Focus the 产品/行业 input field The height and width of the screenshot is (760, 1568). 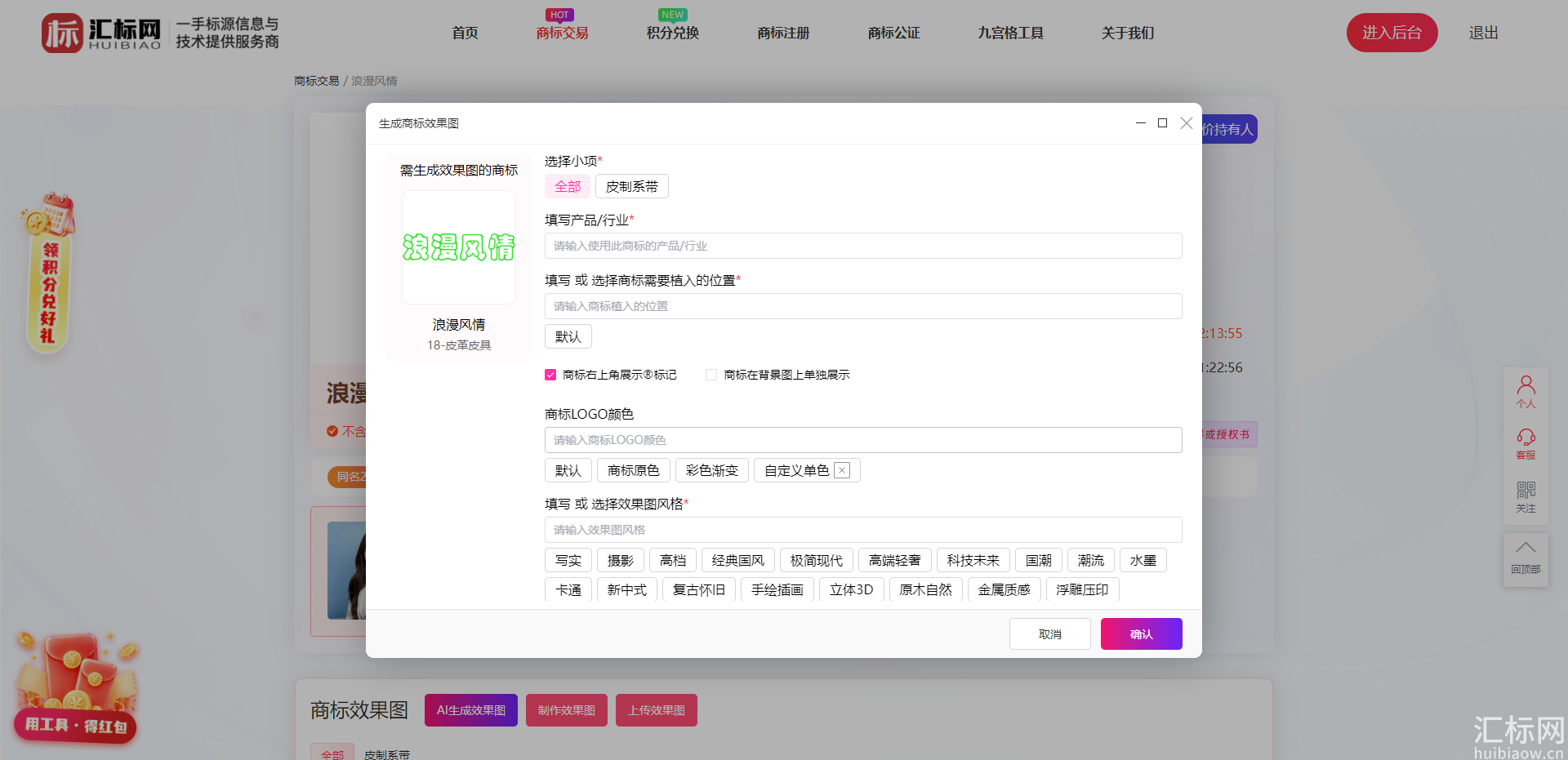click(x=863, y=246)
